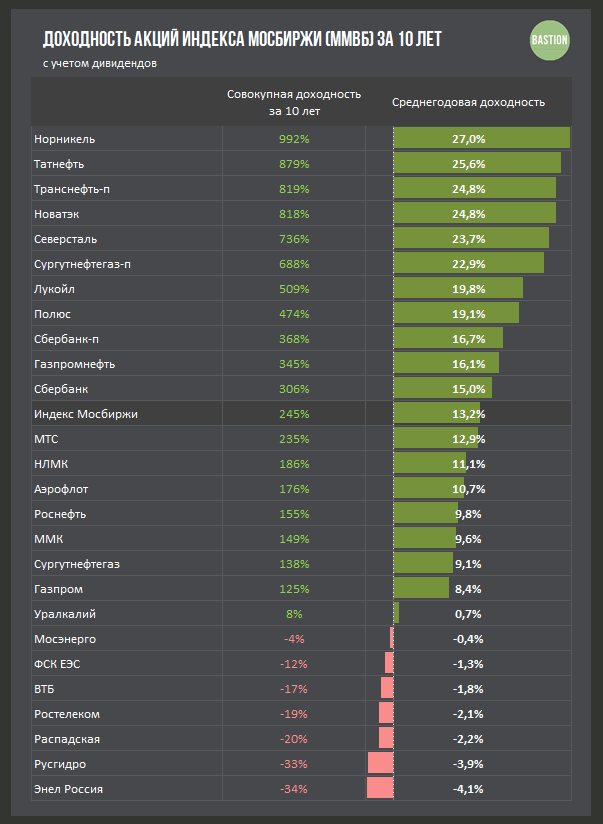
Task: Click the Лукойл 19,8% bar
Action: point(458,288)
